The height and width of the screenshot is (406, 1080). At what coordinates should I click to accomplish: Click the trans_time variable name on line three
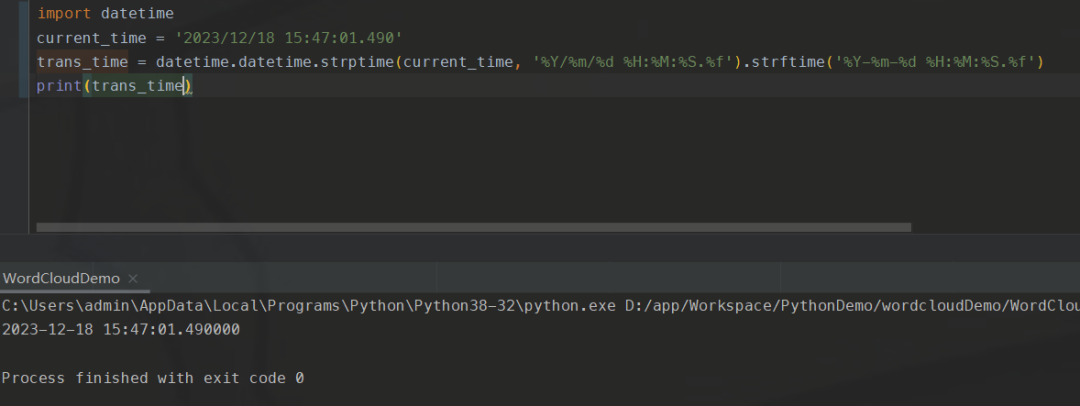pyautogui.click(x=83, y=62)
